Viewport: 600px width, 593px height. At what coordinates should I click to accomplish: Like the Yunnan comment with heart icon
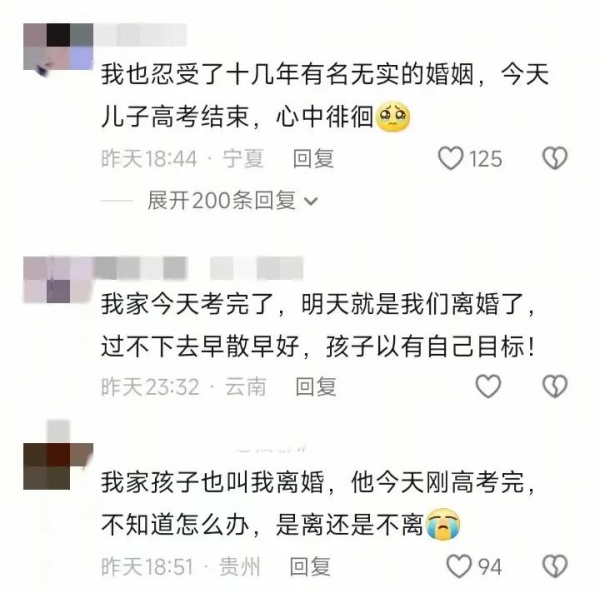488,386
